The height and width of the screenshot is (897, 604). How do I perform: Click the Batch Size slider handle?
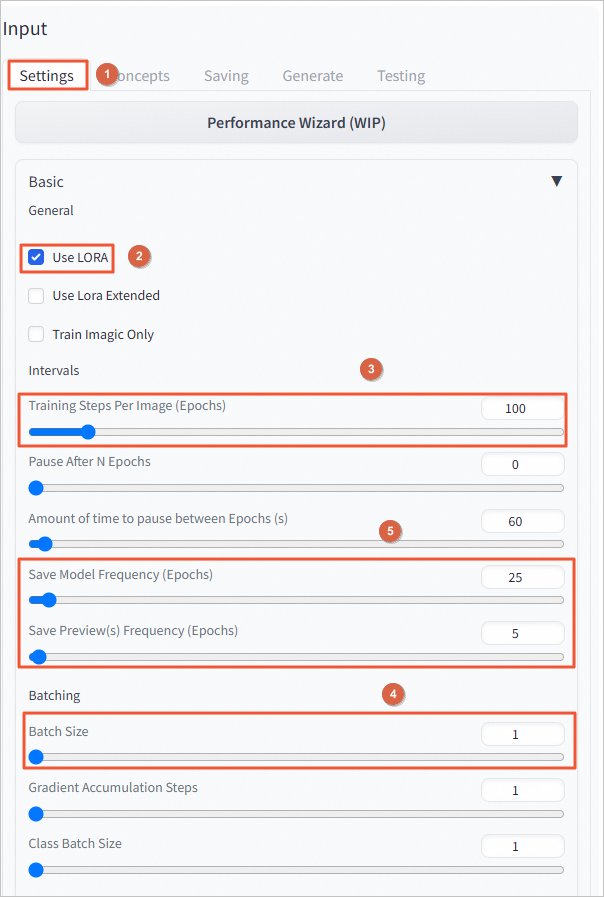pyautogui.click(x=36, y=757)
